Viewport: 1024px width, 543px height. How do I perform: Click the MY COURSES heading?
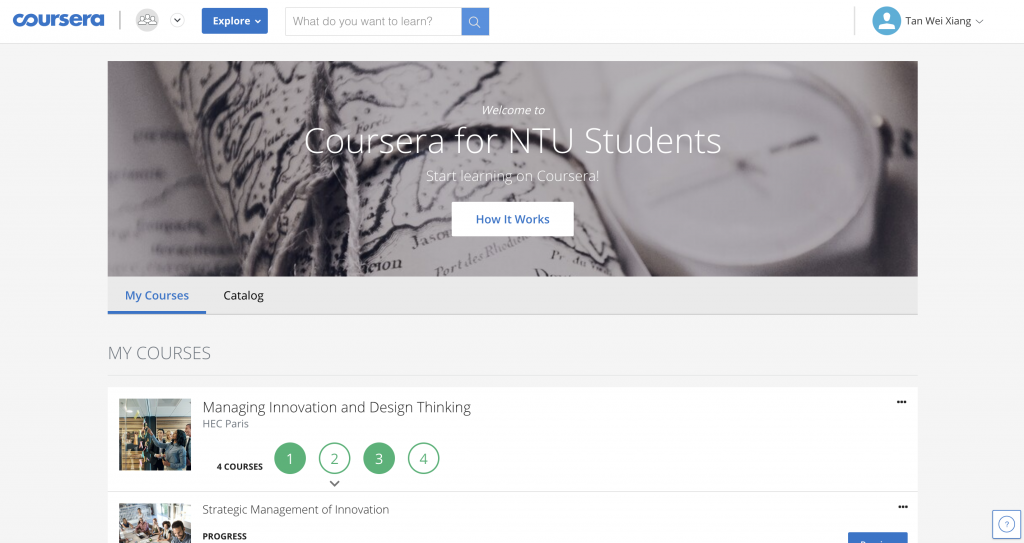pos(159,353)
